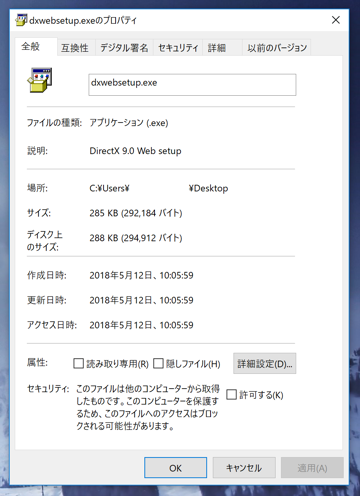Click the security warning message text
The width and height of the screenshot is (360, 496).
click(x=148, y=407)
